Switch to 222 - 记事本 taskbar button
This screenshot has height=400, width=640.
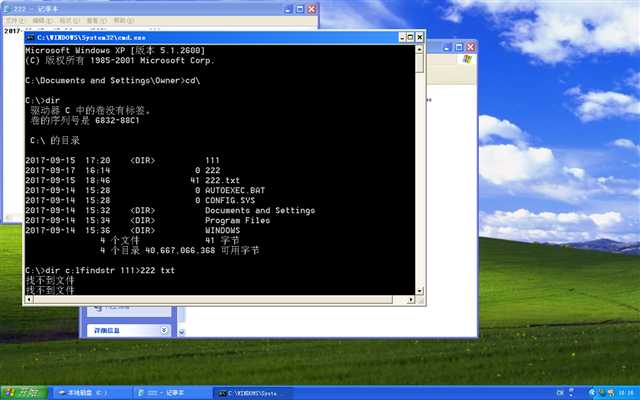pyautogui.click(x=173, y=393)
